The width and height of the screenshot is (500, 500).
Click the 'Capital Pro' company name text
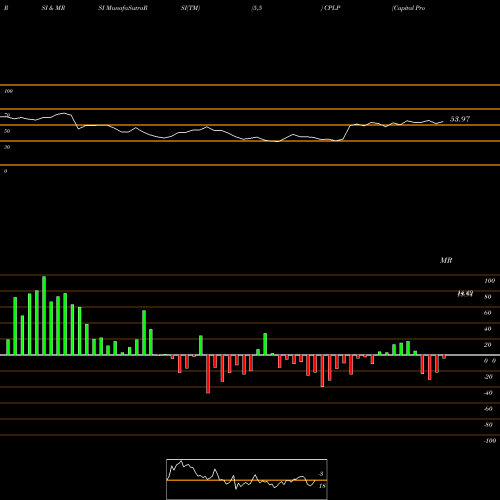pos(409,8)
